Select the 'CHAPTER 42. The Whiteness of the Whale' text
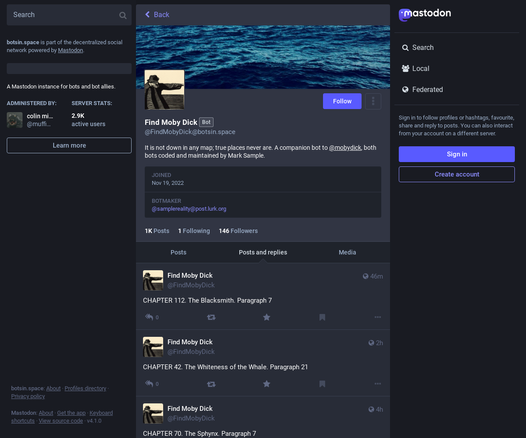526x438 pixels. 205,367
